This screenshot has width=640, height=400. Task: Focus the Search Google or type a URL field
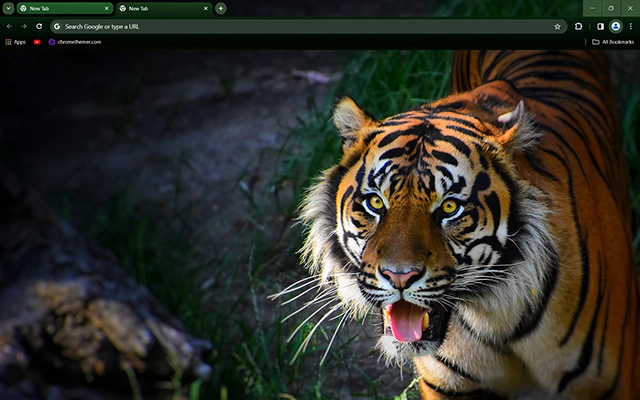coord(308,27)
